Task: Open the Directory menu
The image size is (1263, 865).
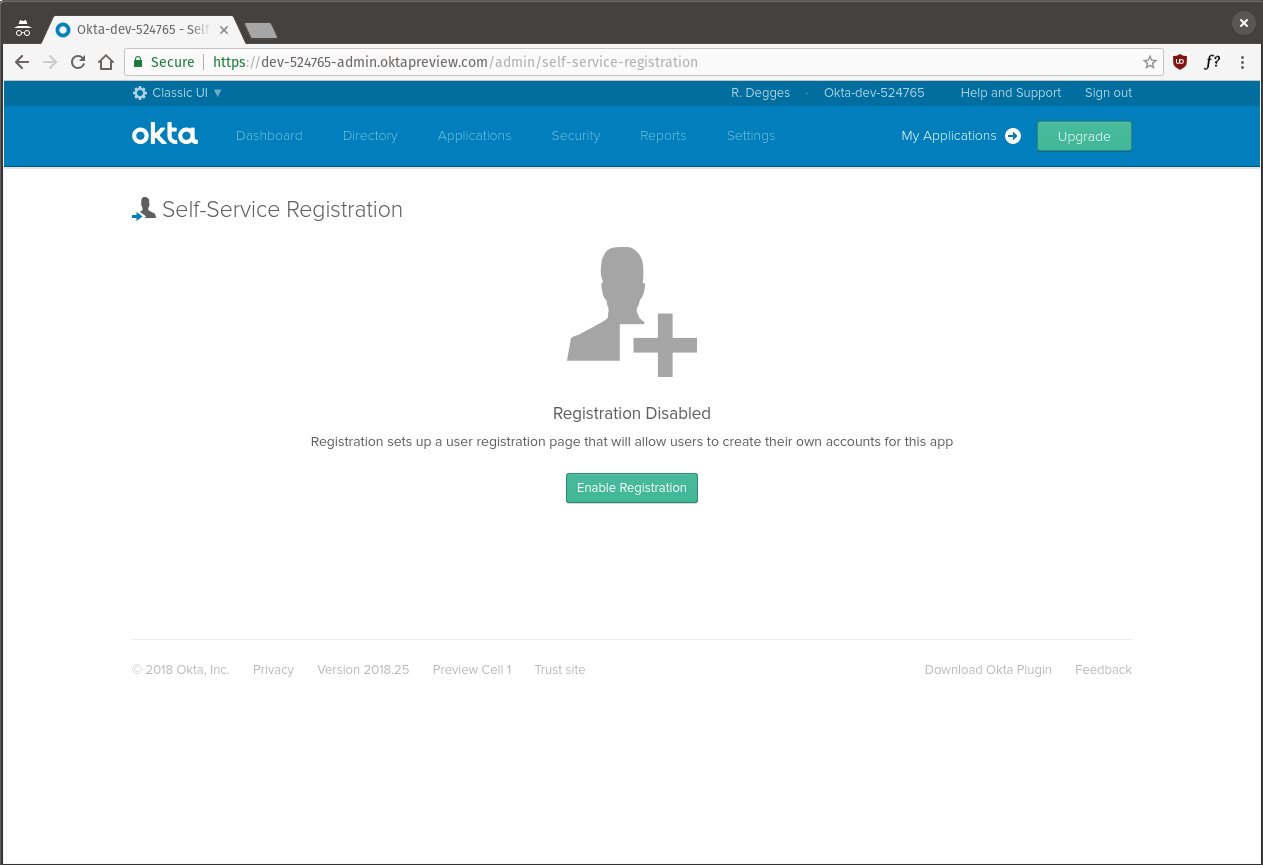Action: (370, 135)
